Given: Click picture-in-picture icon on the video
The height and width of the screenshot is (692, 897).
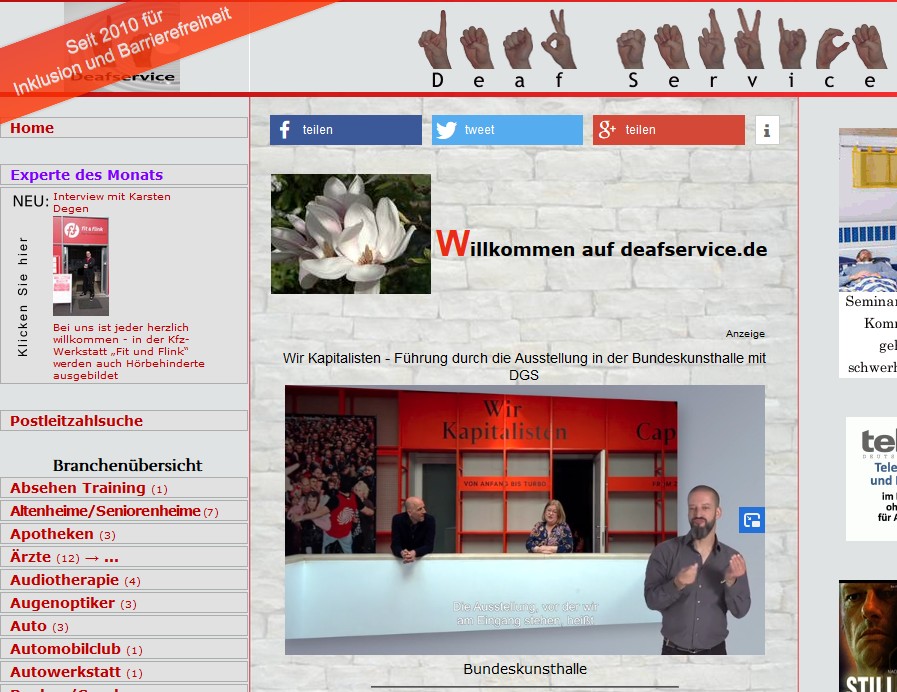Looking at the screenshot, I should tap(752, 520).
